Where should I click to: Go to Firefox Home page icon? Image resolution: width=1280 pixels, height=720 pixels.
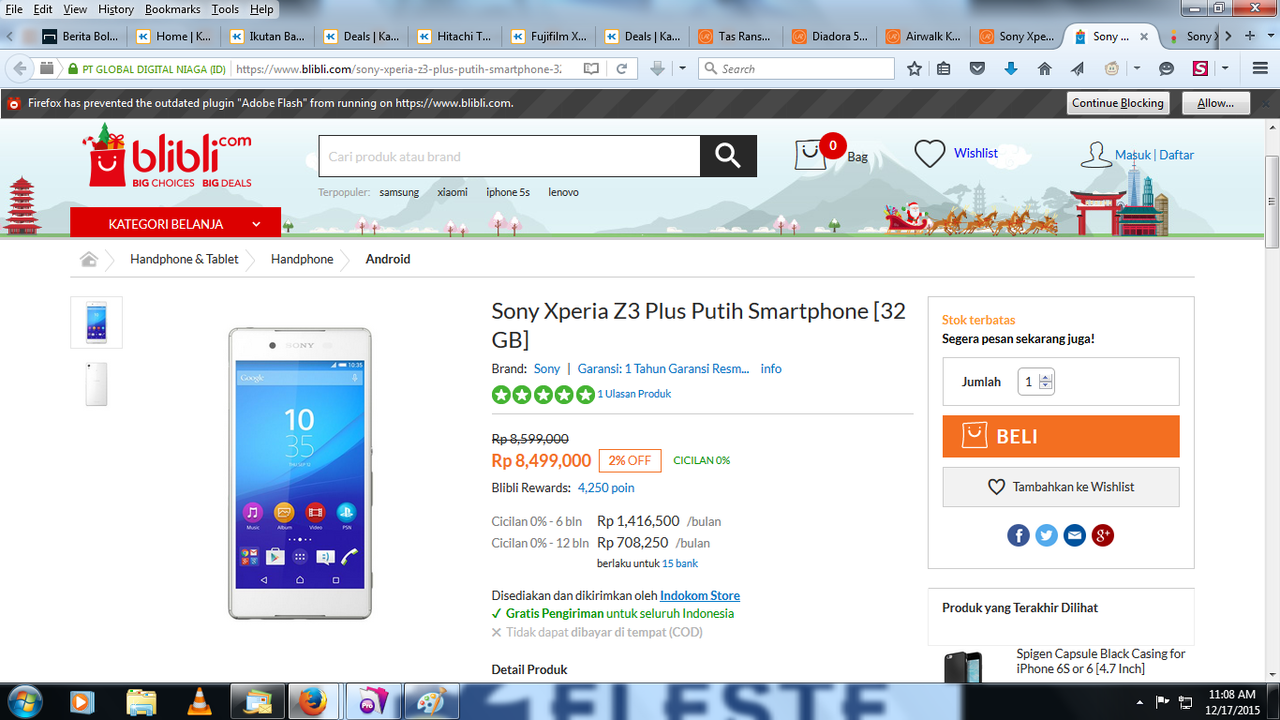click(x=1044, y=69)
